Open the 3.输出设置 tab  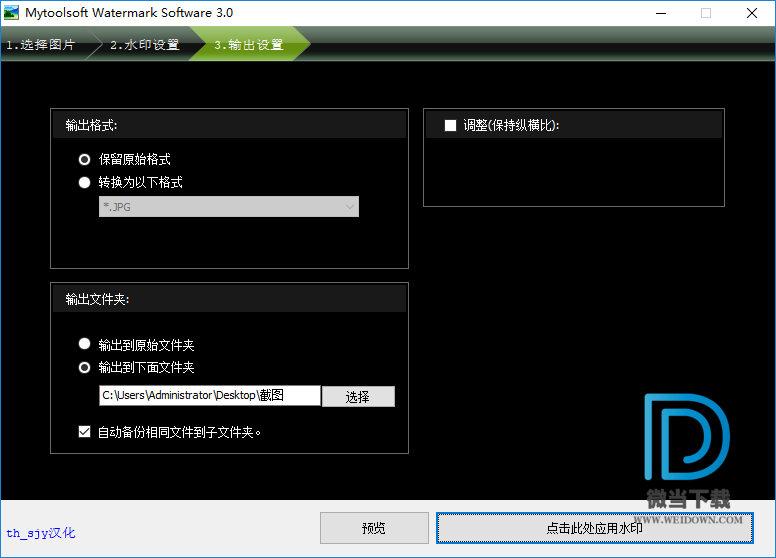tap(249, 45)
